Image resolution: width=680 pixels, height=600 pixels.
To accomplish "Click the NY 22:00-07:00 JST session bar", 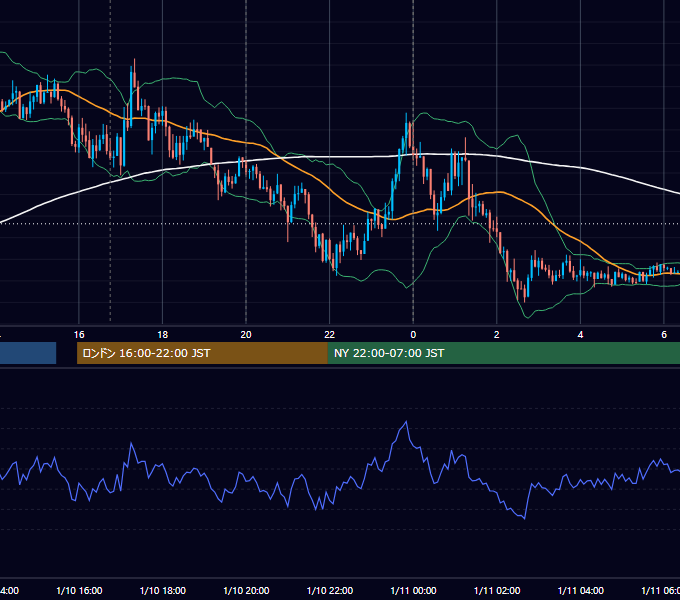I will pyautogui.click(x=503, y=353).
